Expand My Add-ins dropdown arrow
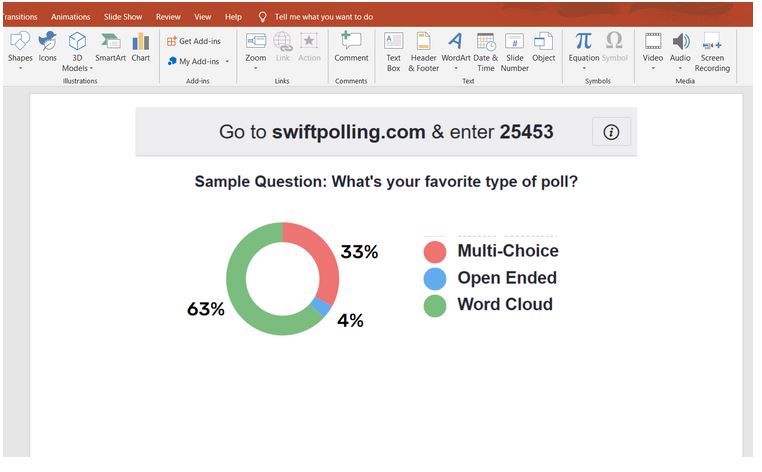Screen dimensions: 762x472 (x=227, y=61)
